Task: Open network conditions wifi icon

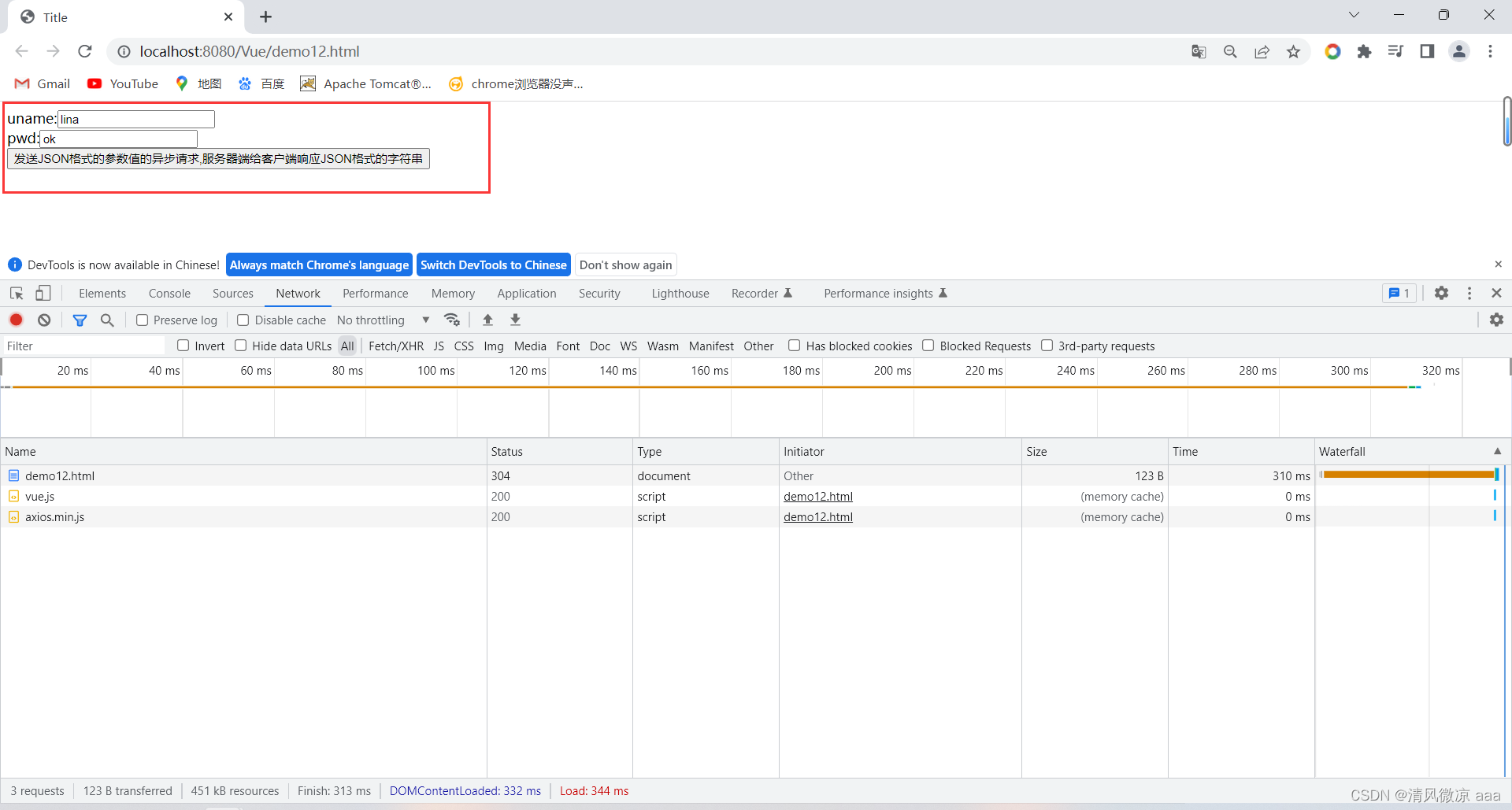Action: pyautogui.click(x=452, y=320)
